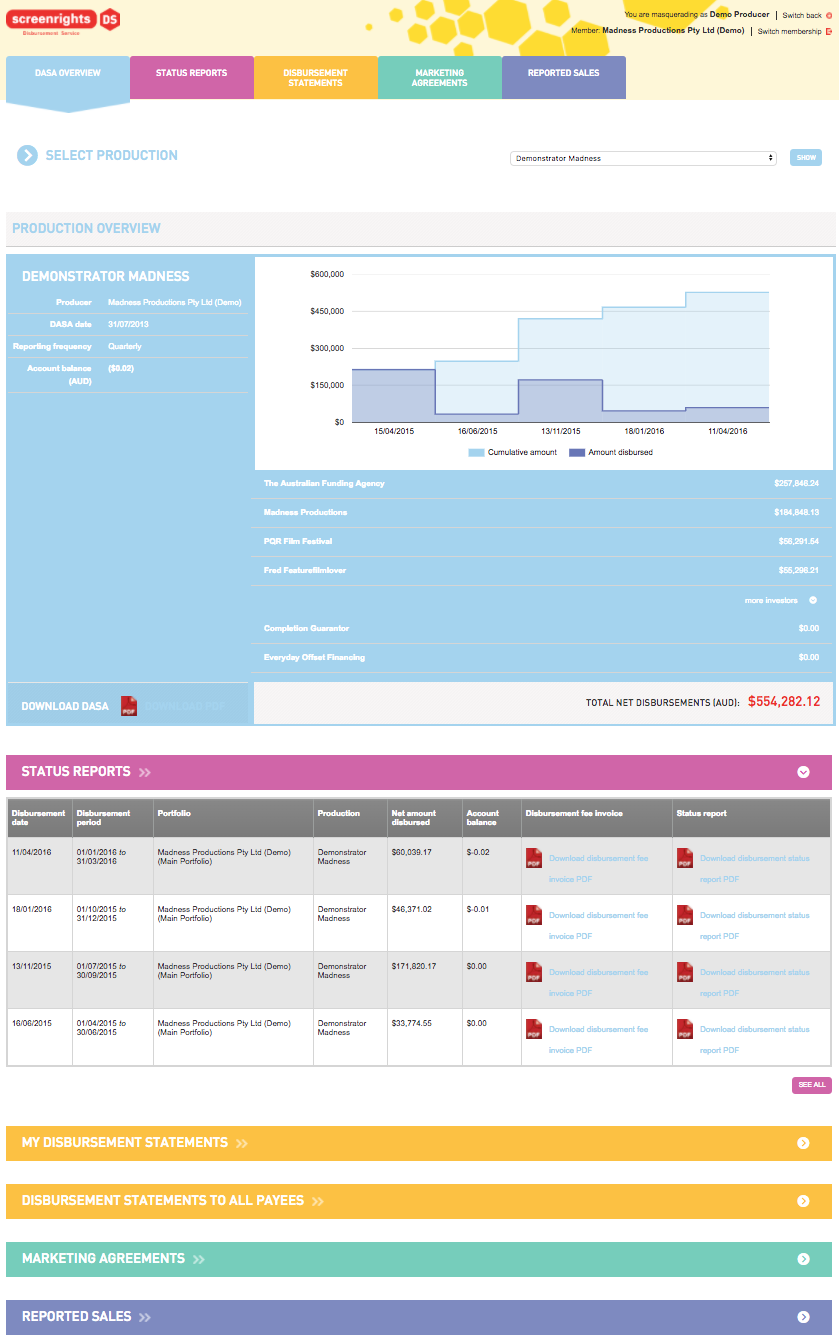Click the Disbursement date column header
The height and width of the screenshot is (1342, 839).
(x=39, y=817)
